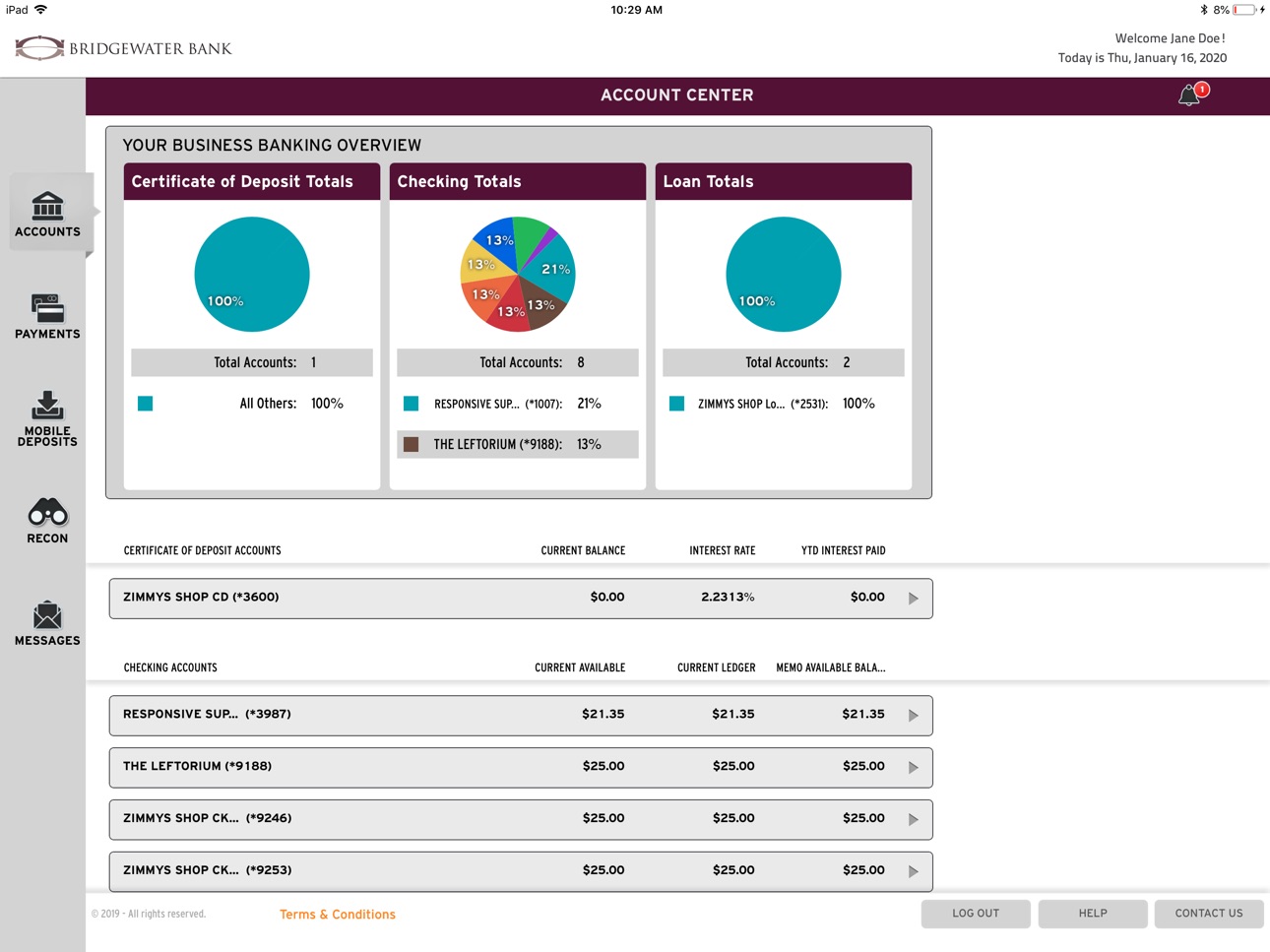Open the Recon binoculars section
This screenshot has height=952, width=1270.
tap(47, 521)
